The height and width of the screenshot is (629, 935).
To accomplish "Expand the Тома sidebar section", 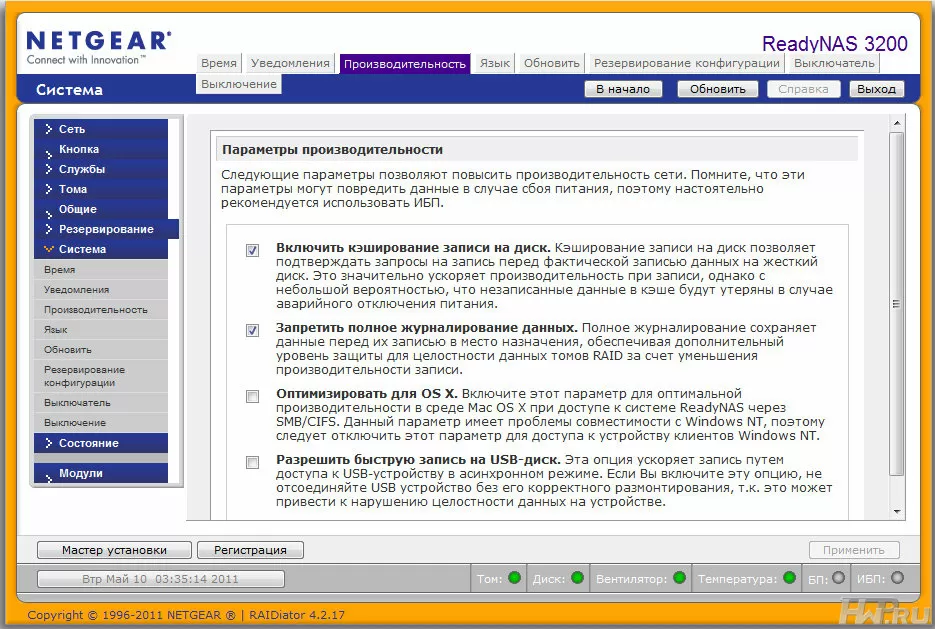I will tap(73, 189).
